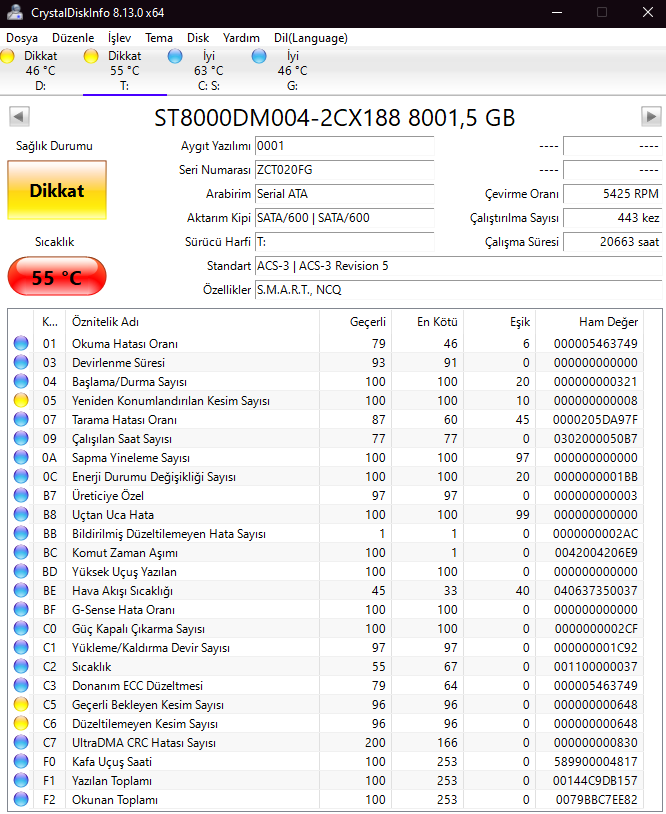Screen dimensions: 666x814
Task: Click yellow warning icon for Düzeltilemeyen Kesim Sayısı
Action: coord(21,724)
